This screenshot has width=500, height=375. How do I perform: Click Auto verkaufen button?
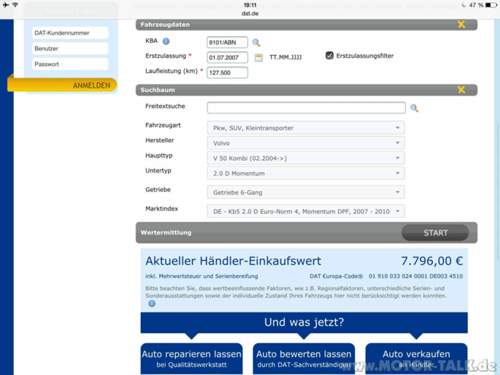[x=416, y=359]
